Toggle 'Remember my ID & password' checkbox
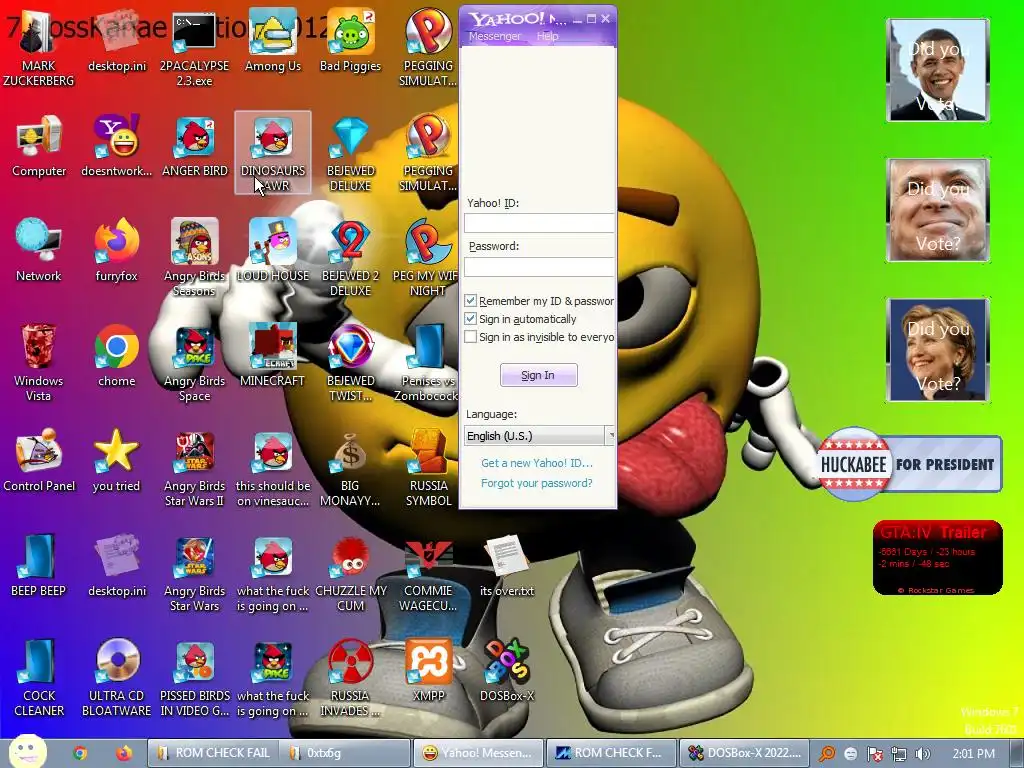 470,300
